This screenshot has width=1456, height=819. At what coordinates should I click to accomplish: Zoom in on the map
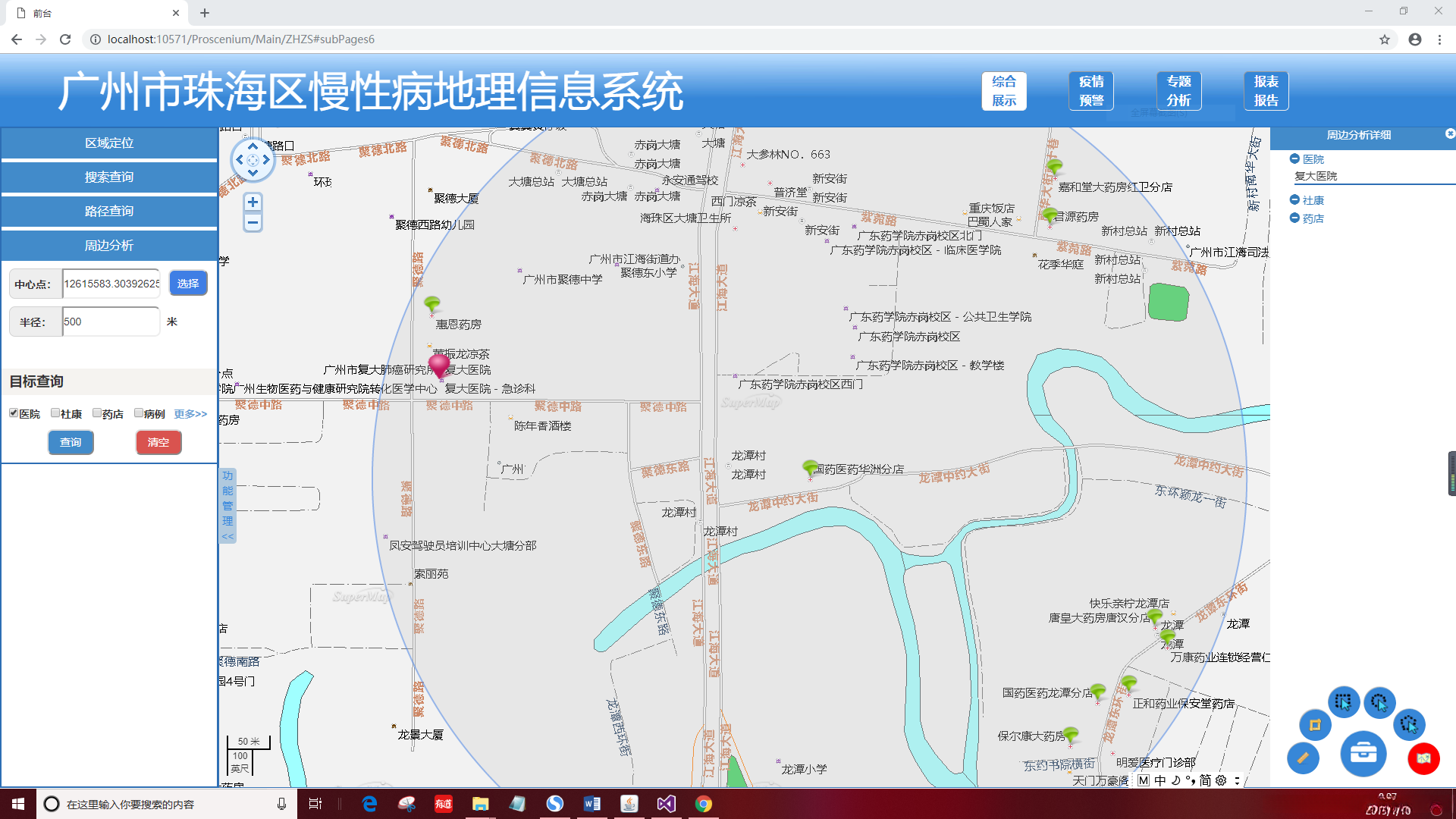click(x=253, y=202)
